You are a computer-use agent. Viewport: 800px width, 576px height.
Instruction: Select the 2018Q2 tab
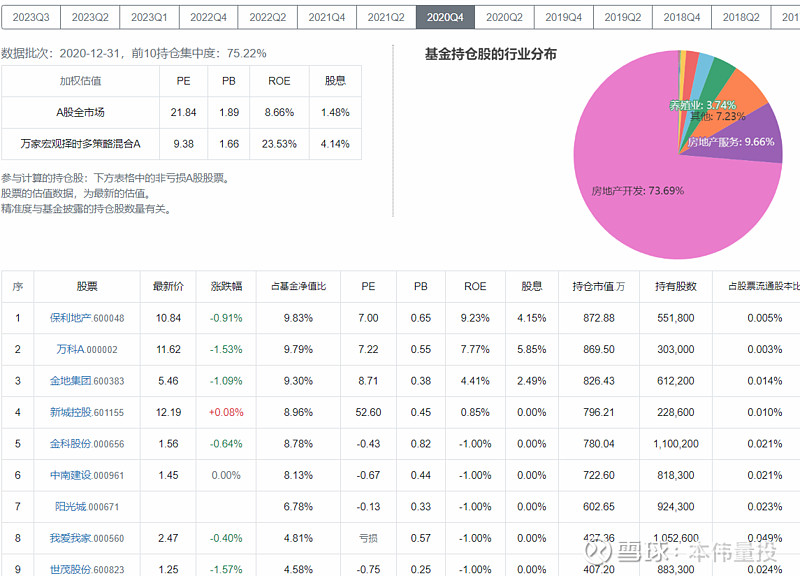(x=741, y=17)
